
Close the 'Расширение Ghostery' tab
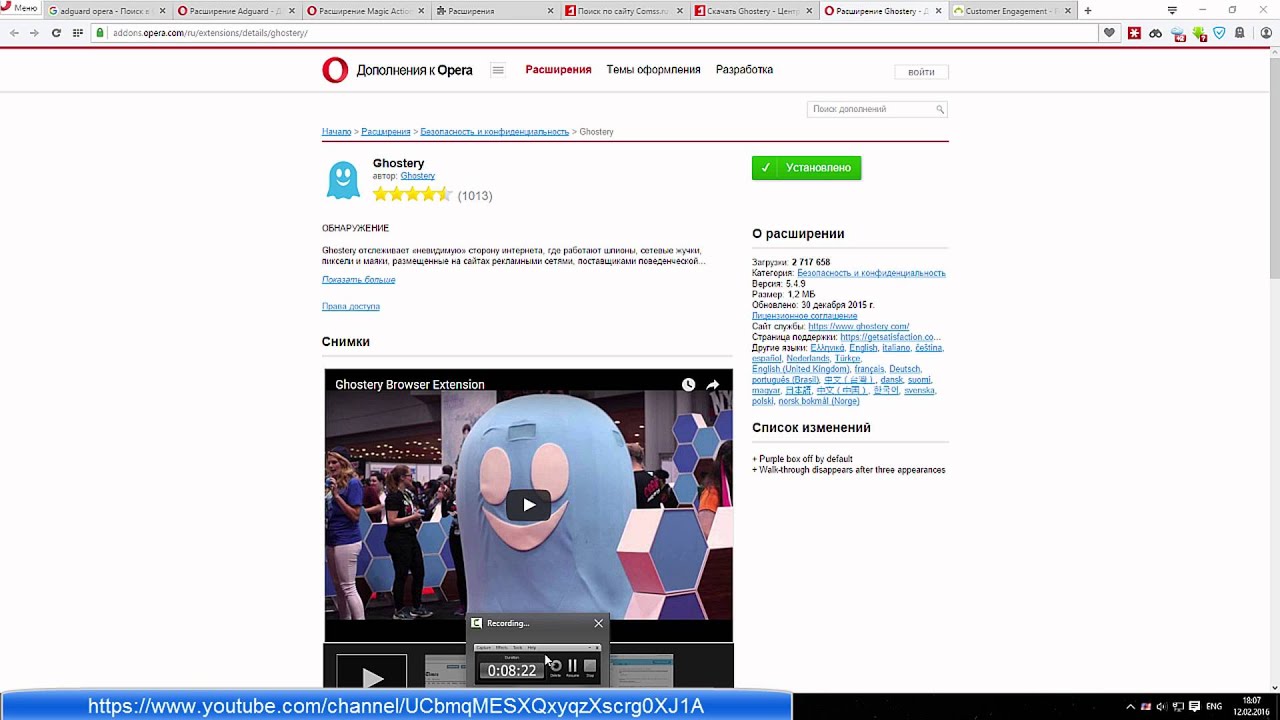pos(938,11)
